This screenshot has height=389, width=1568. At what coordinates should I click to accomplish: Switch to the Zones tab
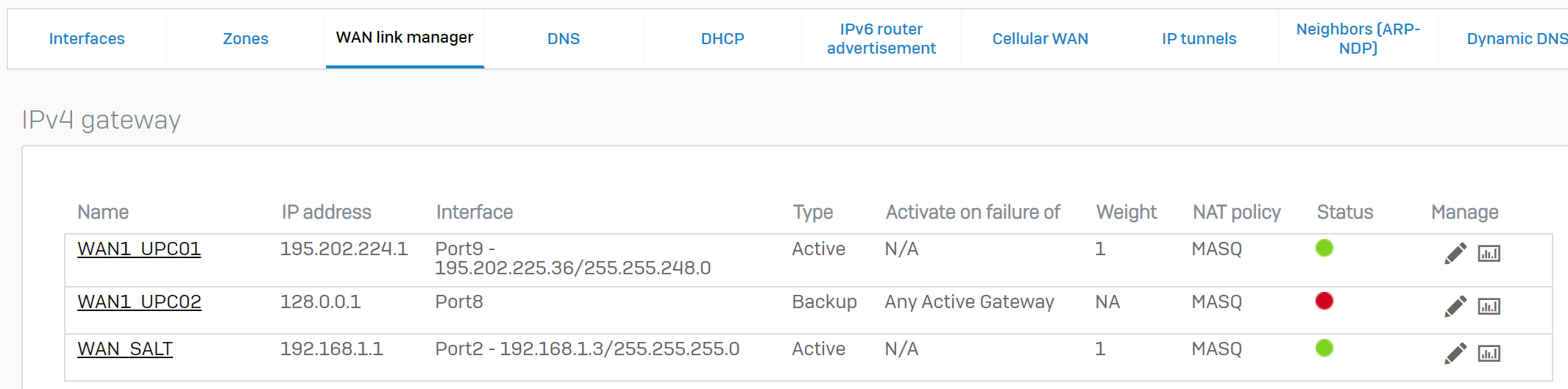(x=246, y=39)
